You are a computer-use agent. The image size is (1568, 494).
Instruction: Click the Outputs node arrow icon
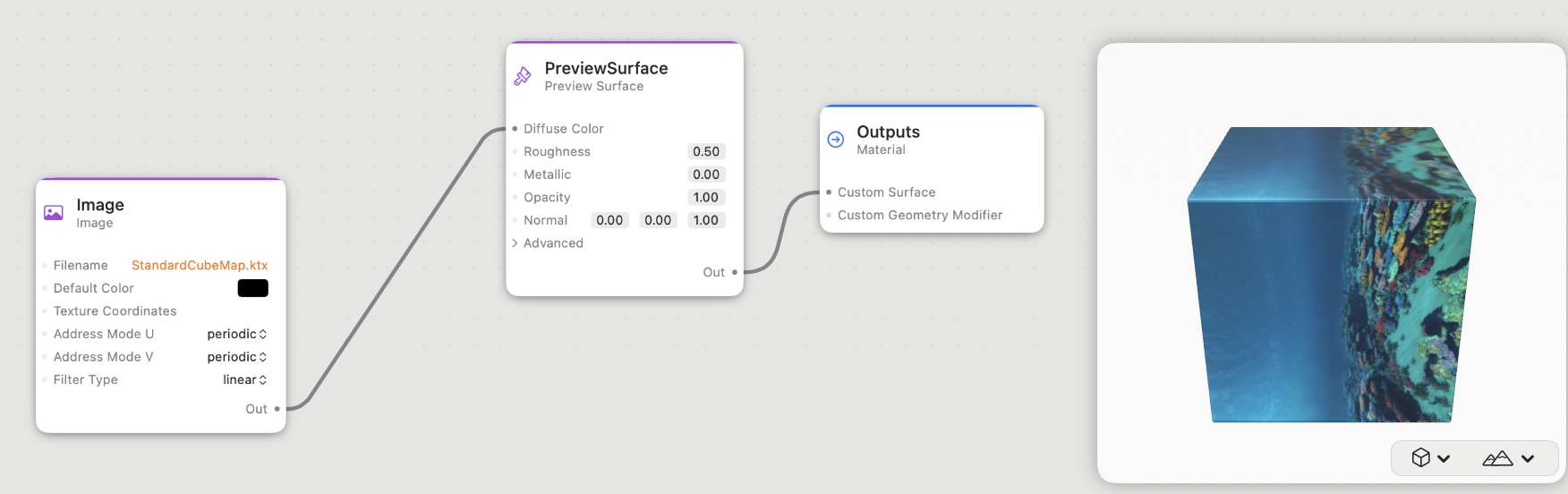coord(836,140)
